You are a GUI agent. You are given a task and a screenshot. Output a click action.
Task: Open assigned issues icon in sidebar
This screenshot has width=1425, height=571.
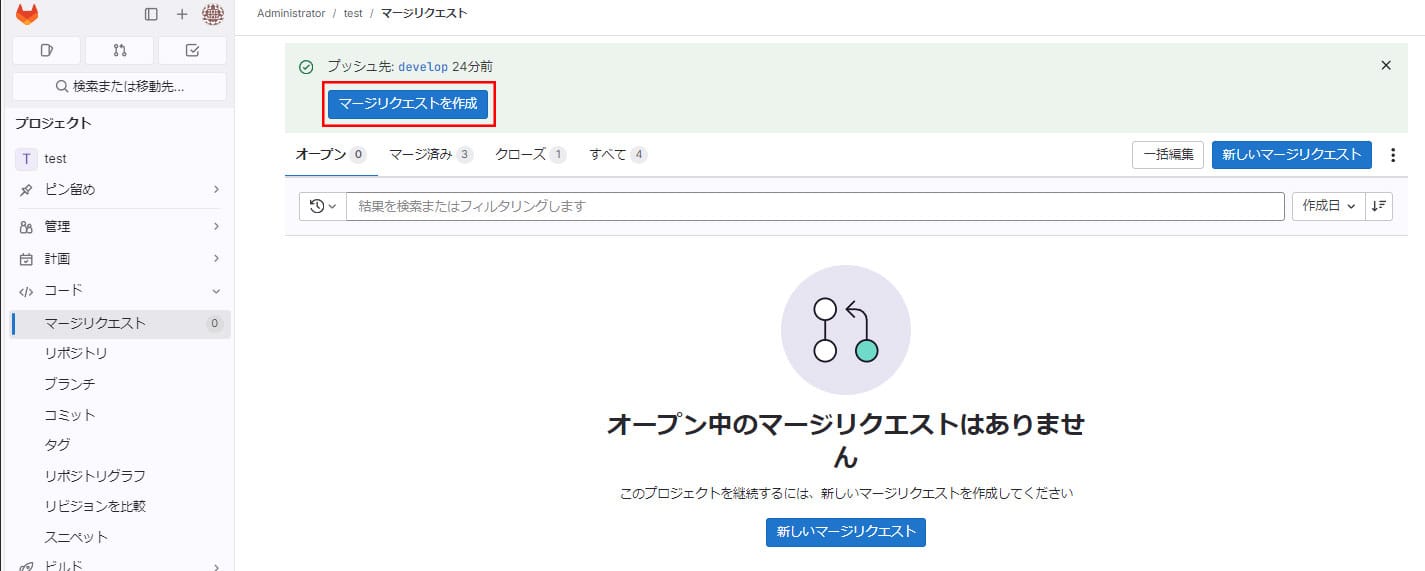tap(46, 50)
